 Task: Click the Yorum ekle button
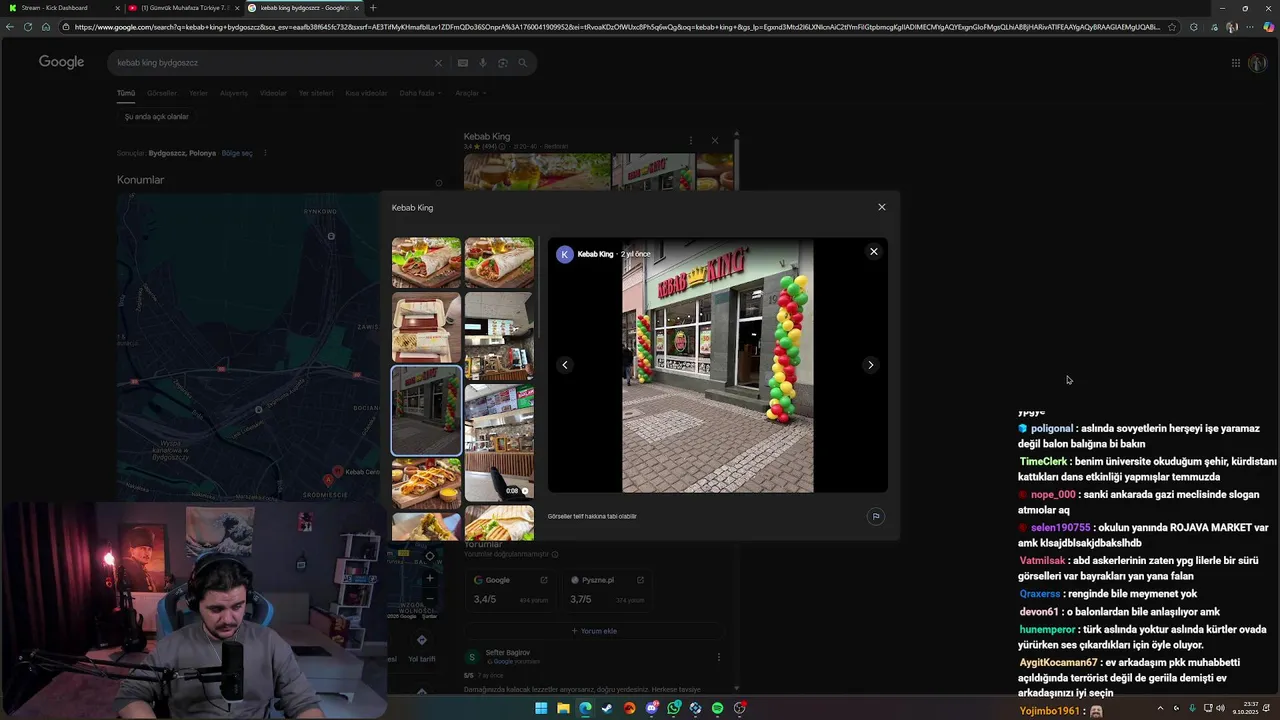tap(594, 631)
